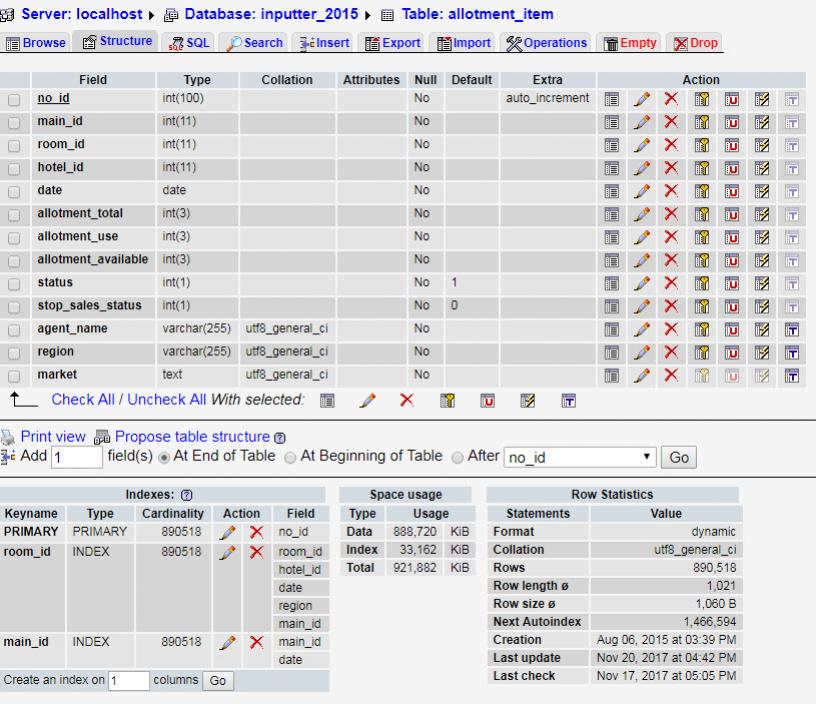Open the Import tab
This screenshot has width=816, height=704.
click(x=464, y=43)
